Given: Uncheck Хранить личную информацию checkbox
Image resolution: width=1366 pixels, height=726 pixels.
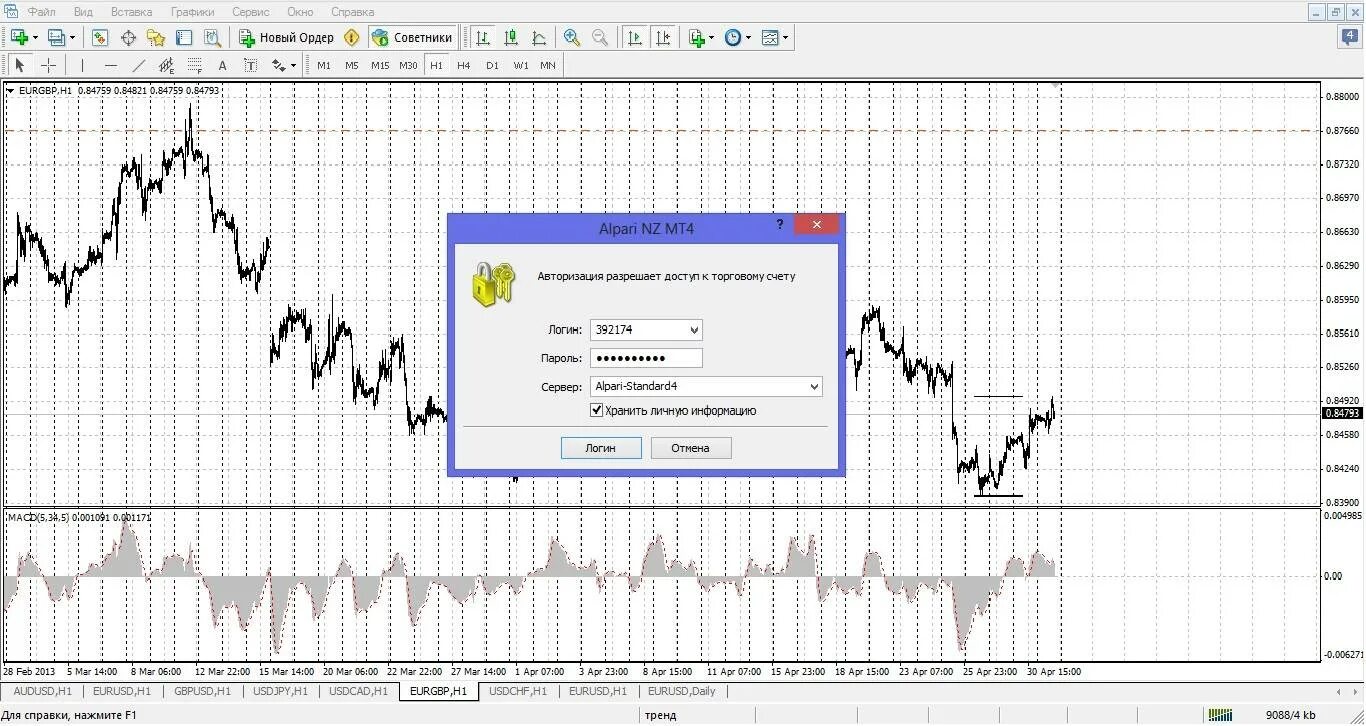Looking at the screenshot, I should (597, 410).
